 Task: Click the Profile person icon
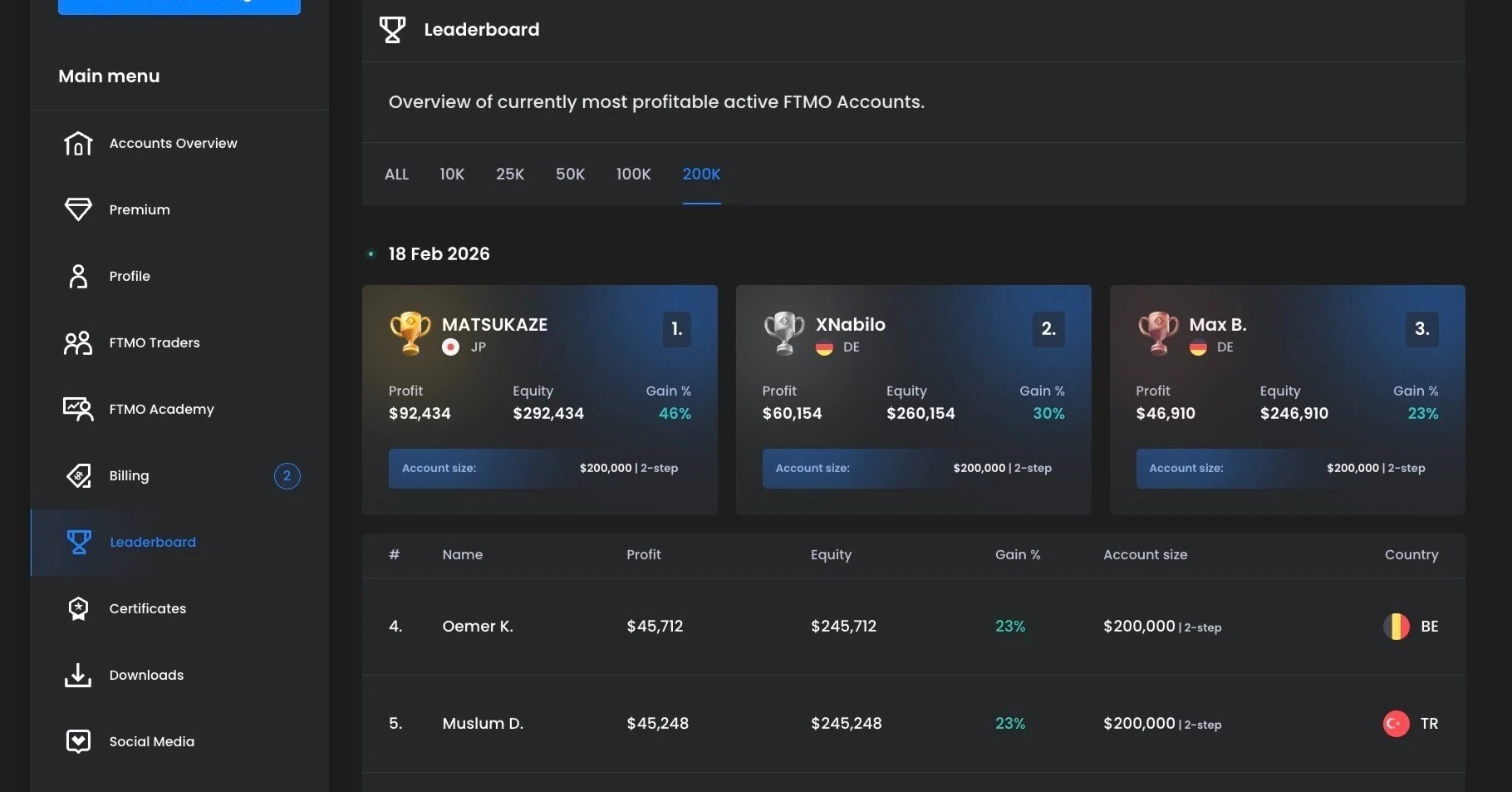click(78, 276)
